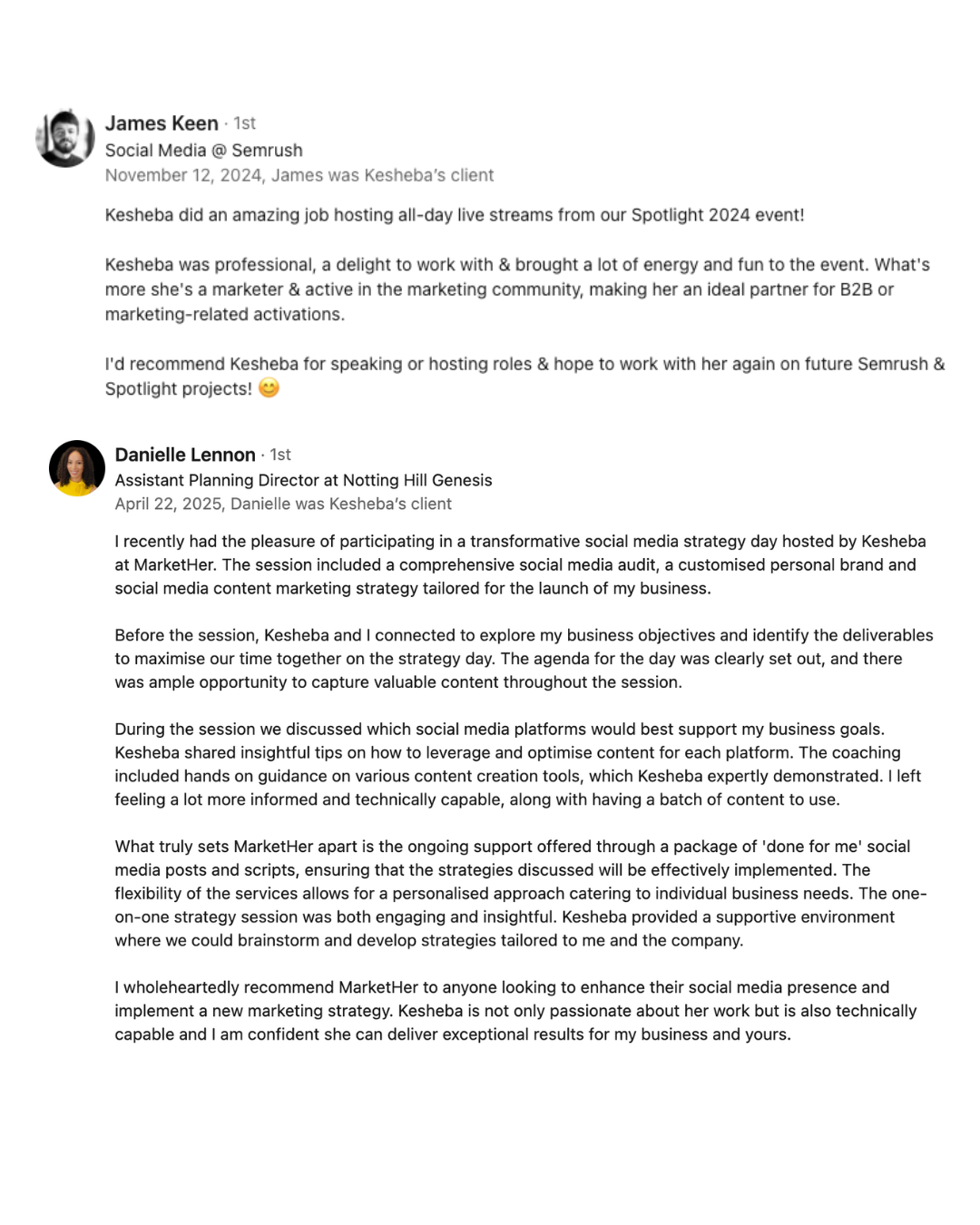Screen dimensions: 980x1225
Task: Click the paragraph starting During the session
Action: coord(518,764)
